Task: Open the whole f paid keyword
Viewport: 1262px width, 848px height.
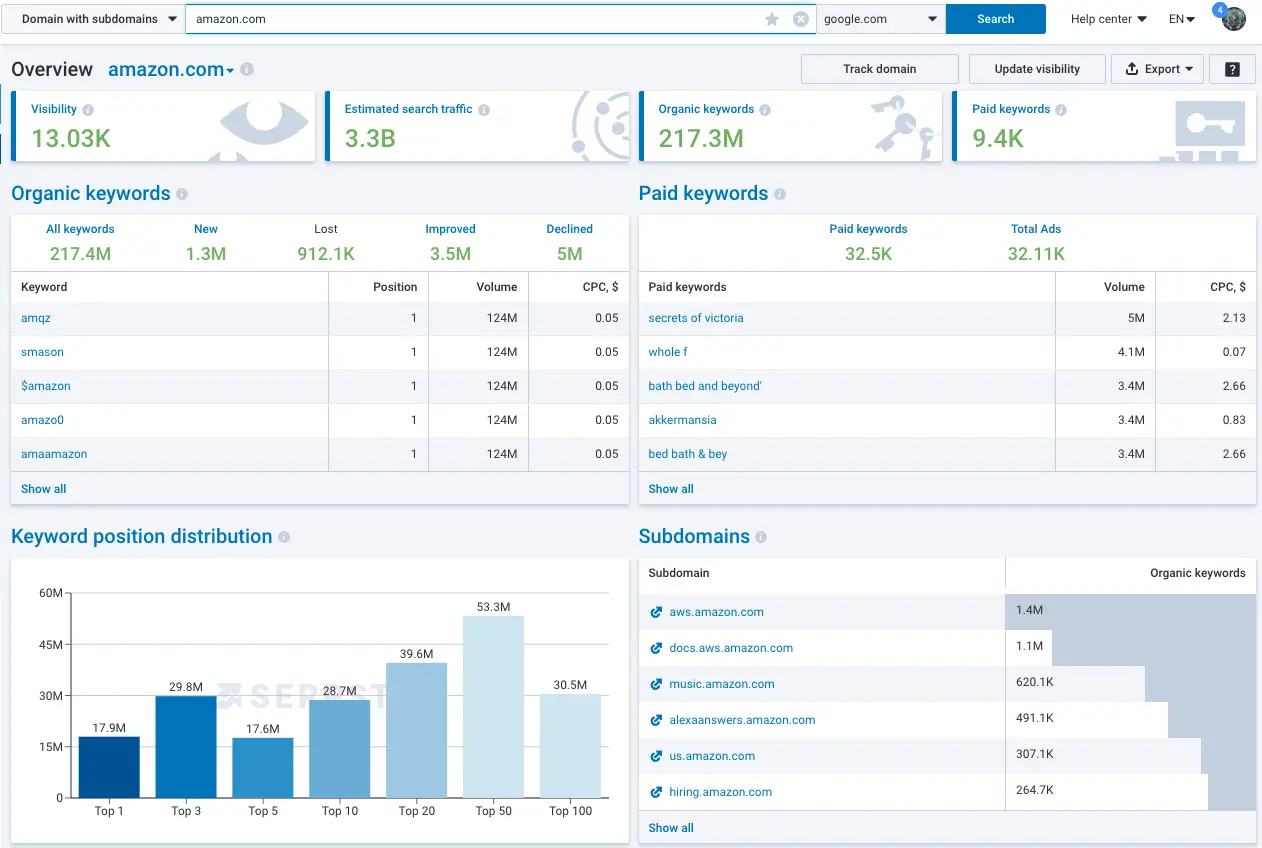Action: 668,352
